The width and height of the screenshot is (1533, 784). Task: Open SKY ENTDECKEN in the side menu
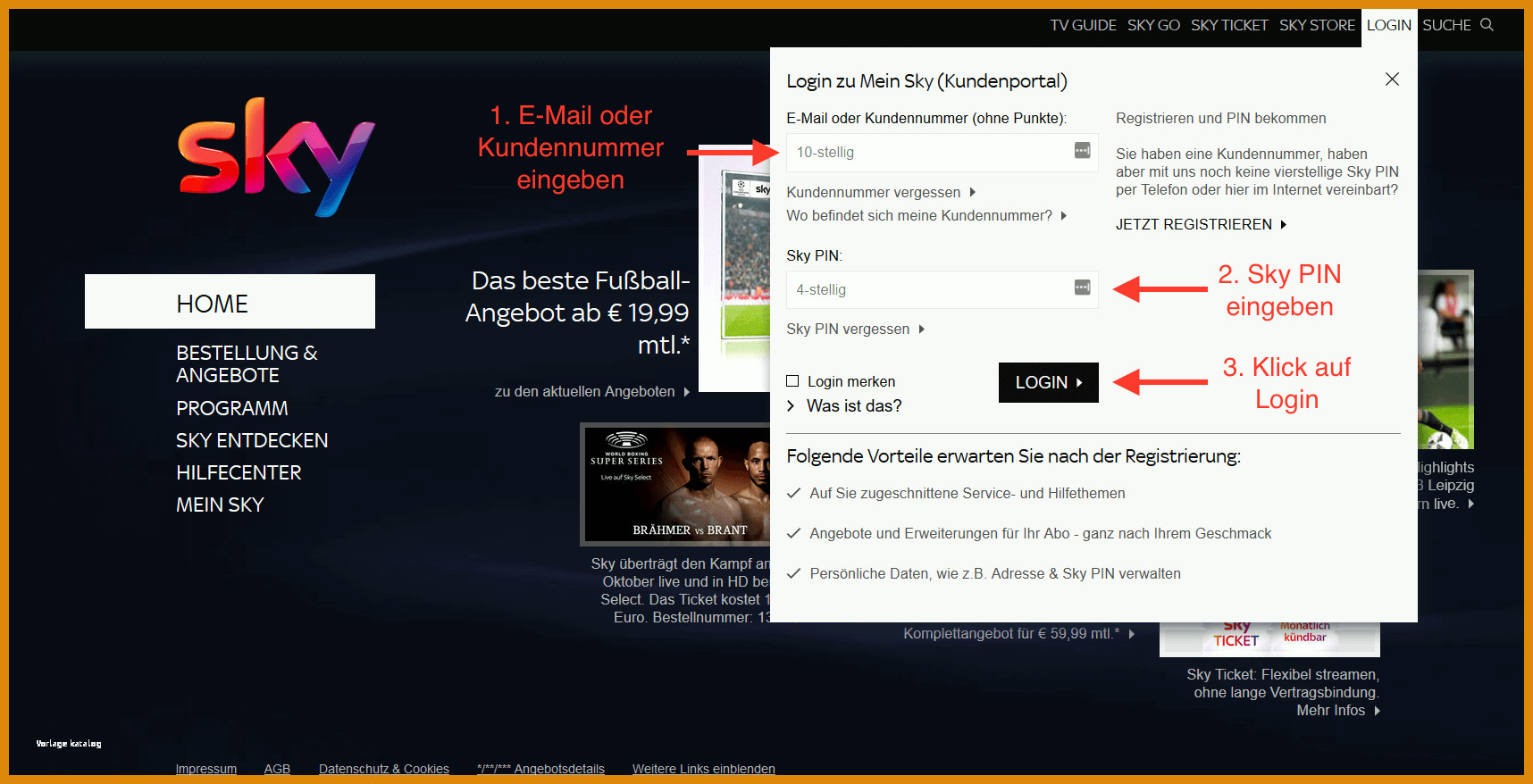[252, 440]
